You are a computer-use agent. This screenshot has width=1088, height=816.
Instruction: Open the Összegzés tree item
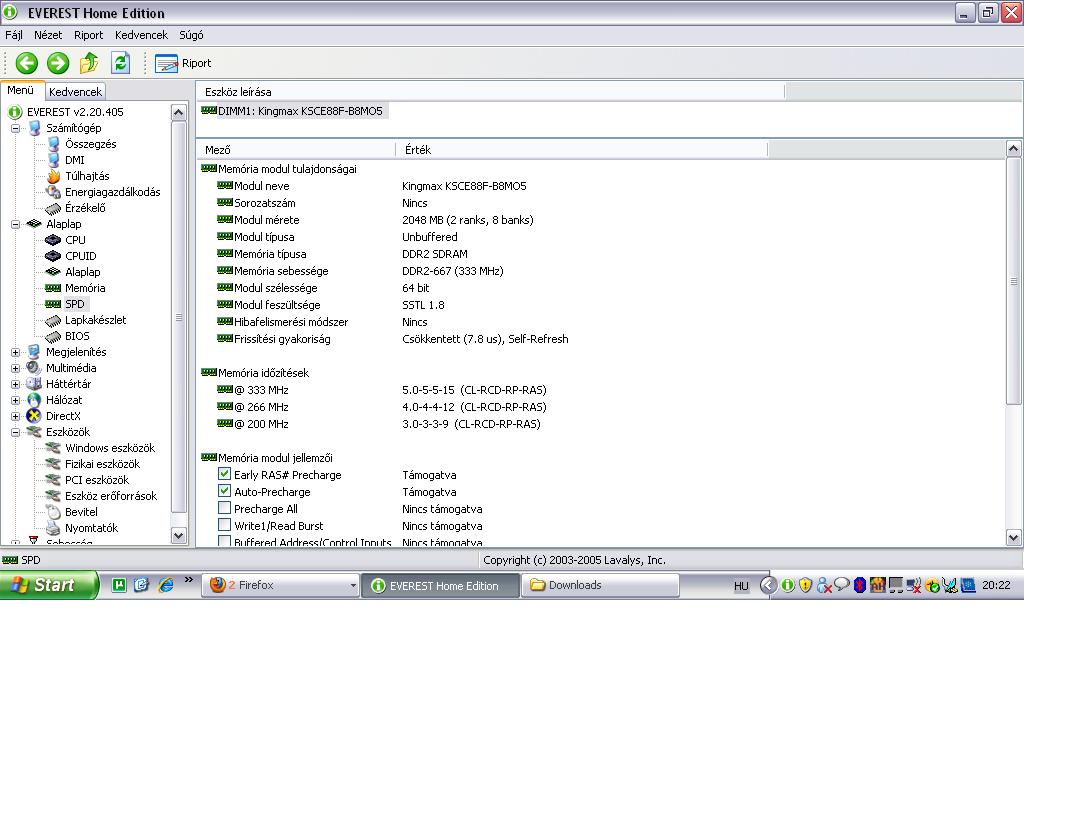click(90, 144)
